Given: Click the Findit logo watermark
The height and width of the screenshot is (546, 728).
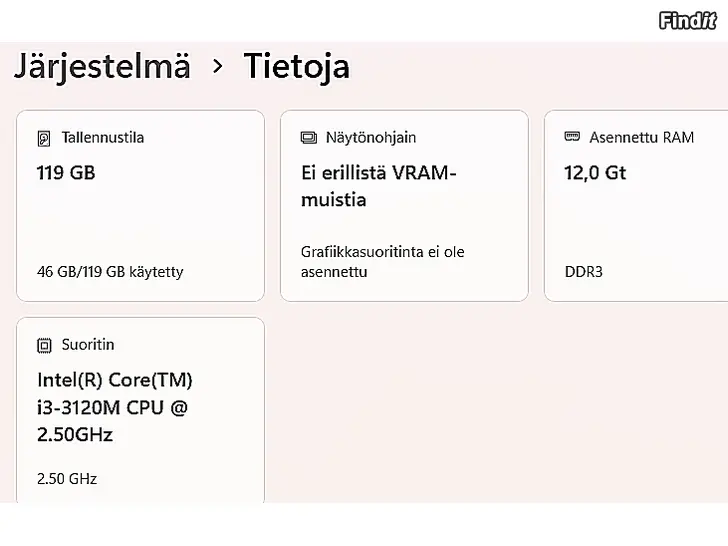Looking at the screenshot, I should [x=687, y=20].
